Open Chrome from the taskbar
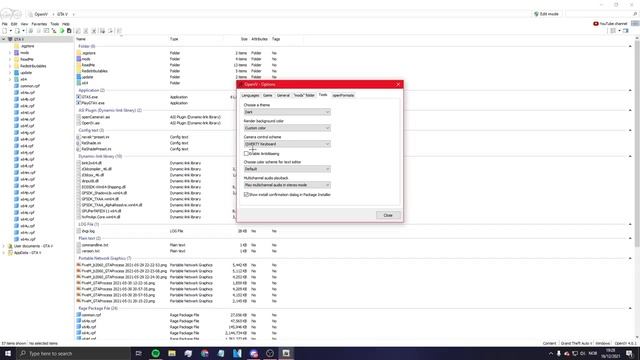The image size is (640, 360). [204, 353]
